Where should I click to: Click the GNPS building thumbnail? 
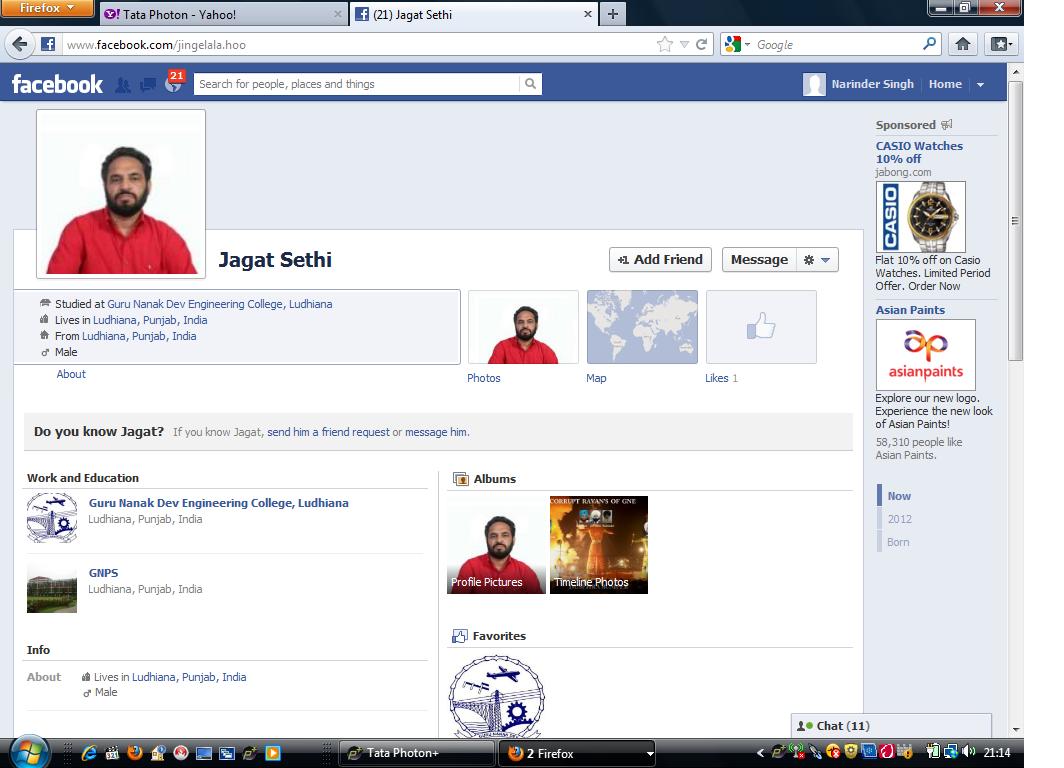coord(52,588)
